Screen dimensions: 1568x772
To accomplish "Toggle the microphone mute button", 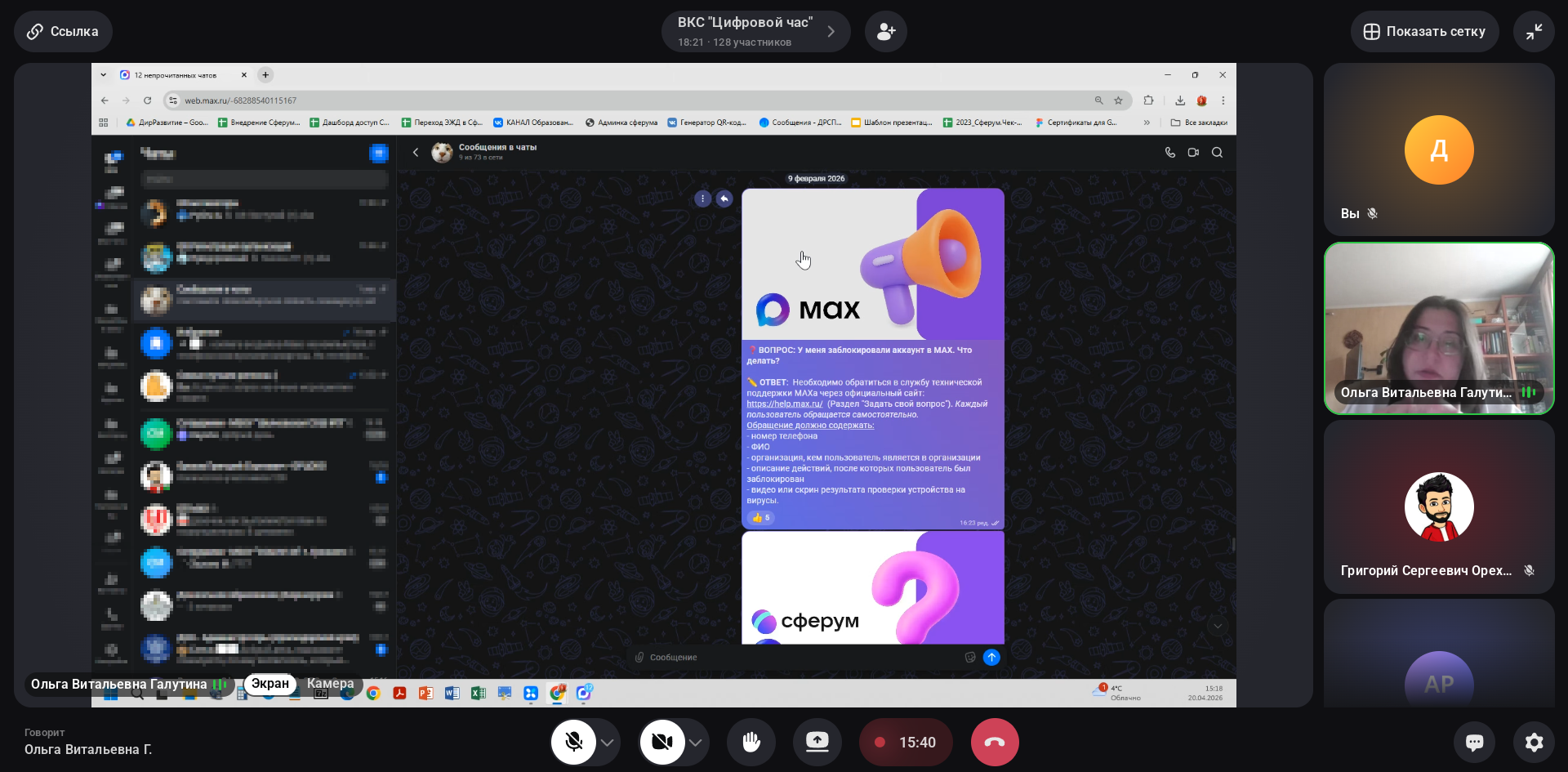I will 574,742.
